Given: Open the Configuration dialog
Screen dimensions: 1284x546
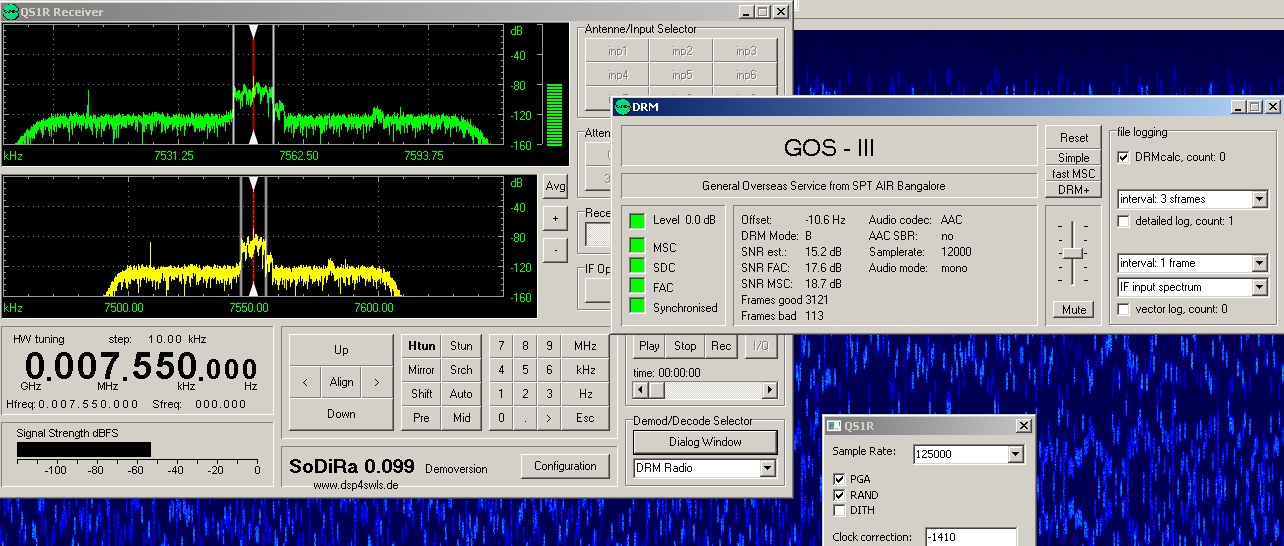Looking at the screenshot, I should (565, 466).
